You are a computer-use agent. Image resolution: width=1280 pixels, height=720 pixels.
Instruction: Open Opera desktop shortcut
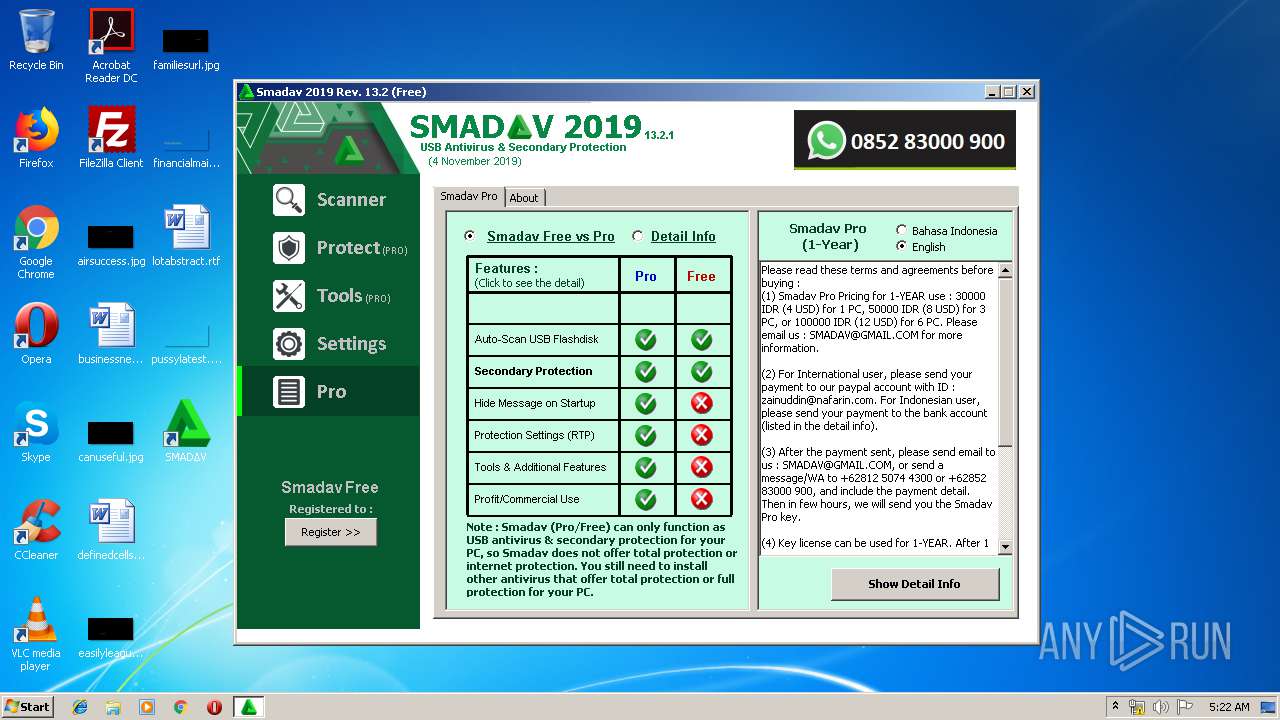coord(36,333)
